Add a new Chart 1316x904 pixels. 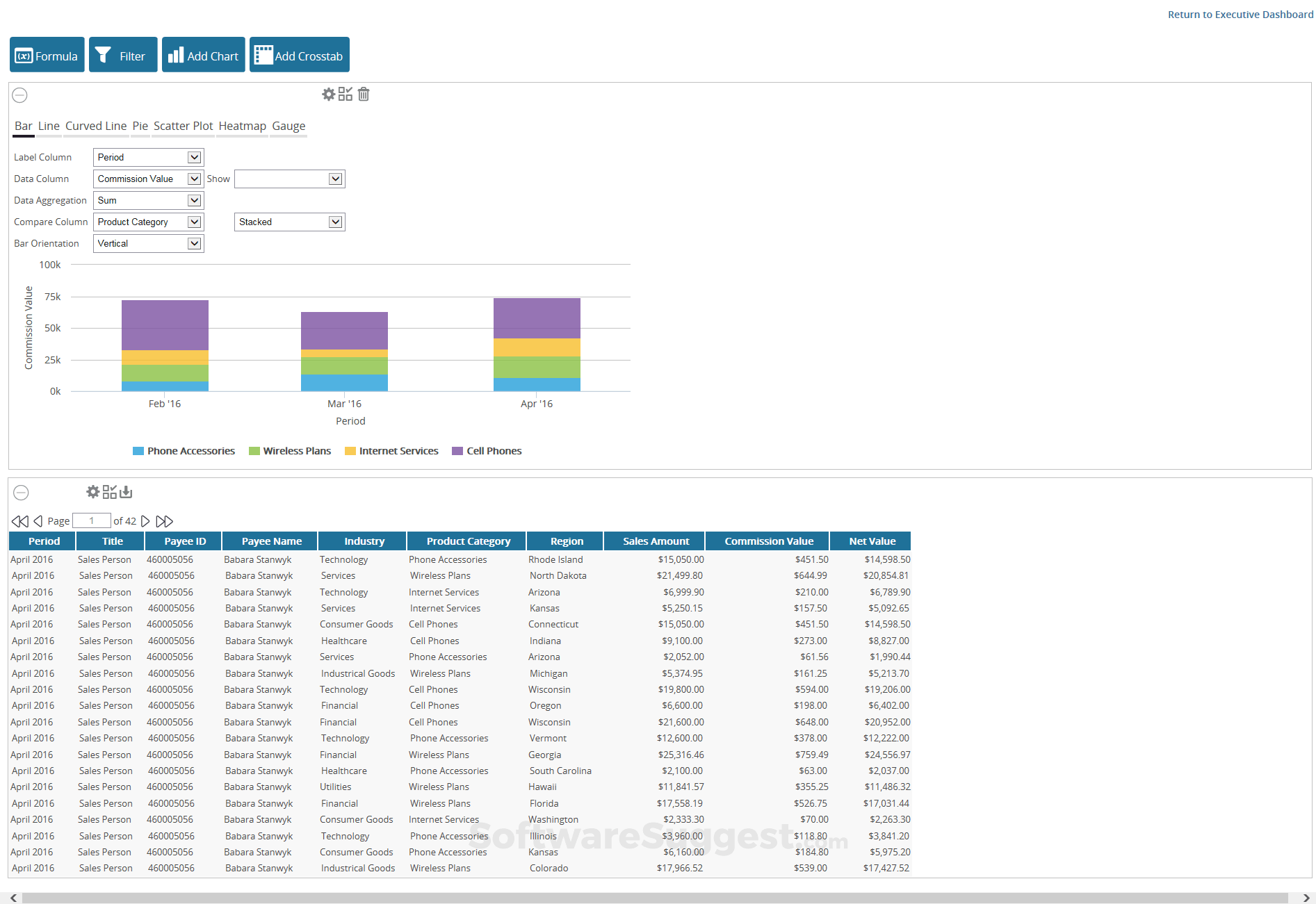coord(203,54)
